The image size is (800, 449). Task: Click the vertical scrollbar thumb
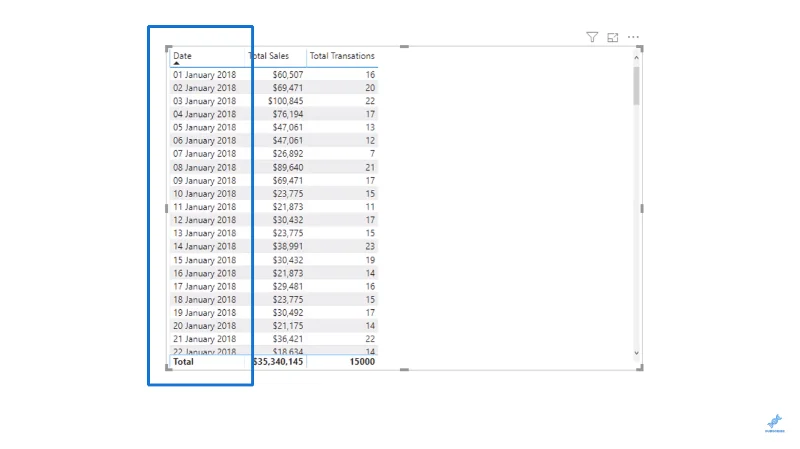point(636,86)
